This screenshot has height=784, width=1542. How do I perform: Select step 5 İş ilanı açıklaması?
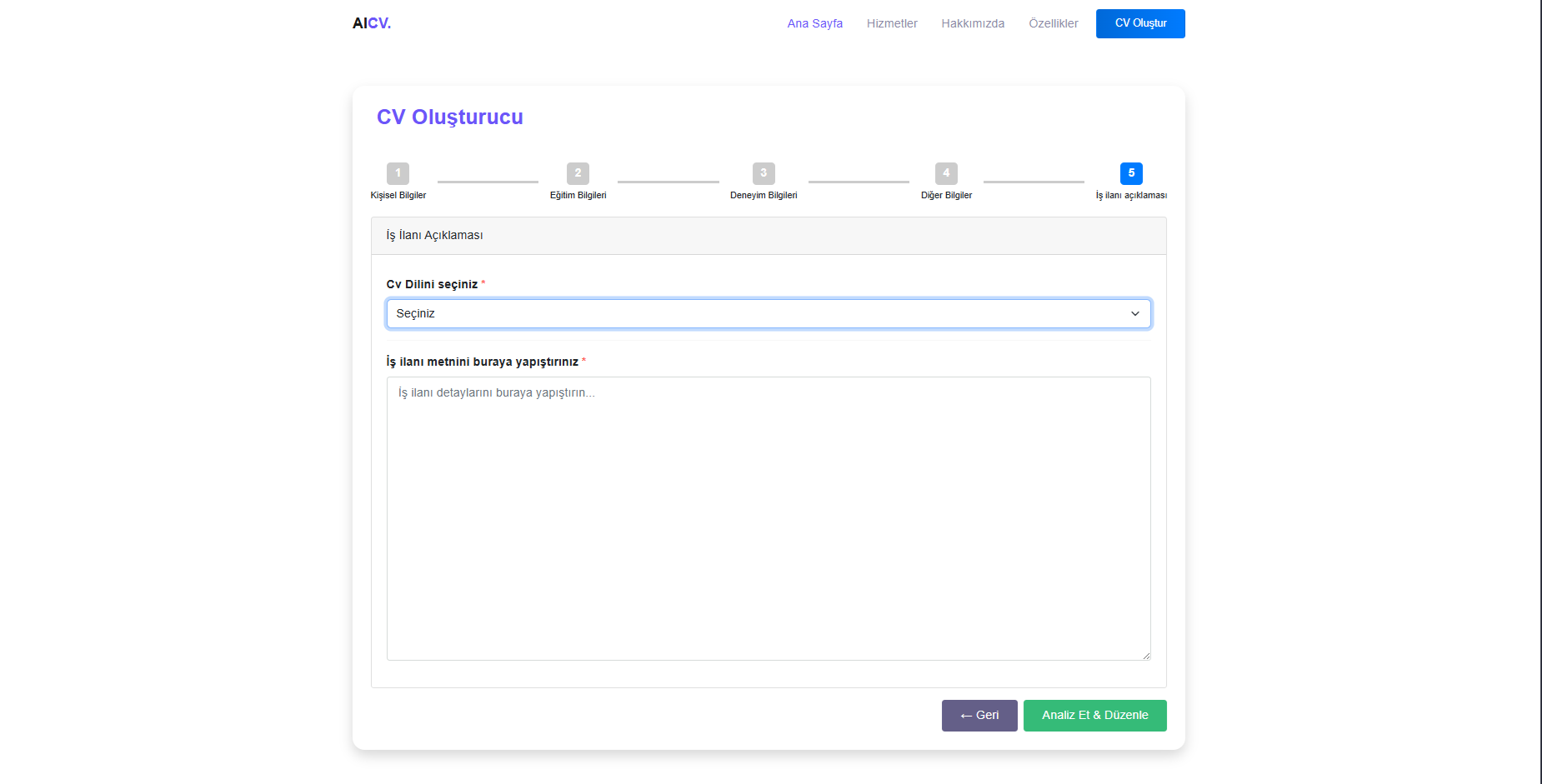coord(1131,173)
